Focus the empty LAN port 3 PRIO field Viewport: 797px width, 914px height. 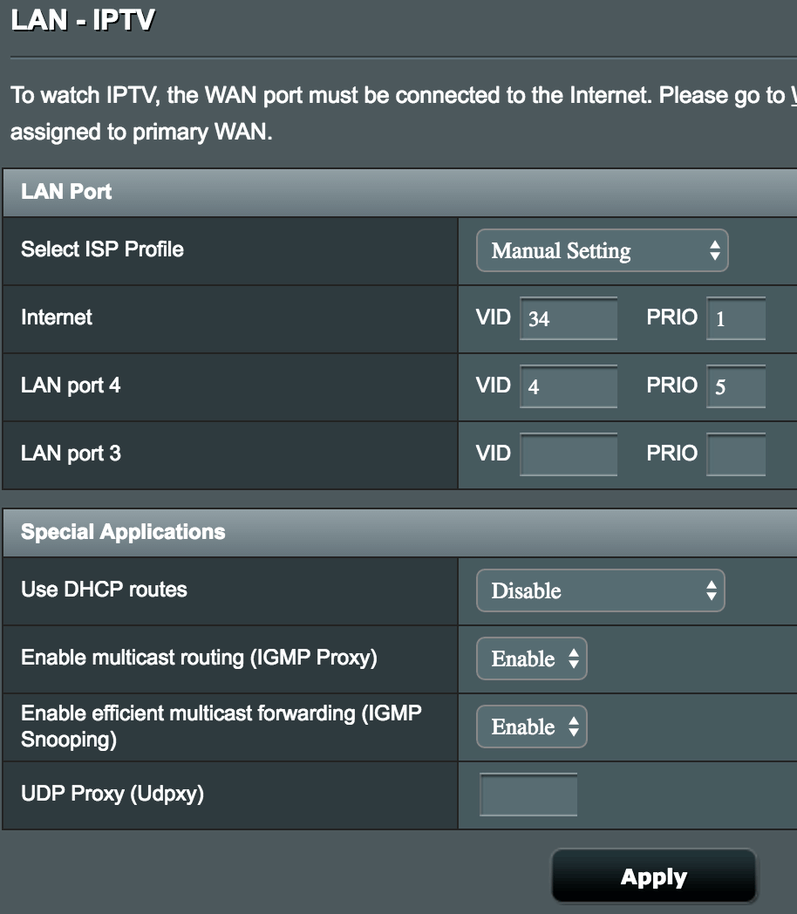[x=735, y=454]
